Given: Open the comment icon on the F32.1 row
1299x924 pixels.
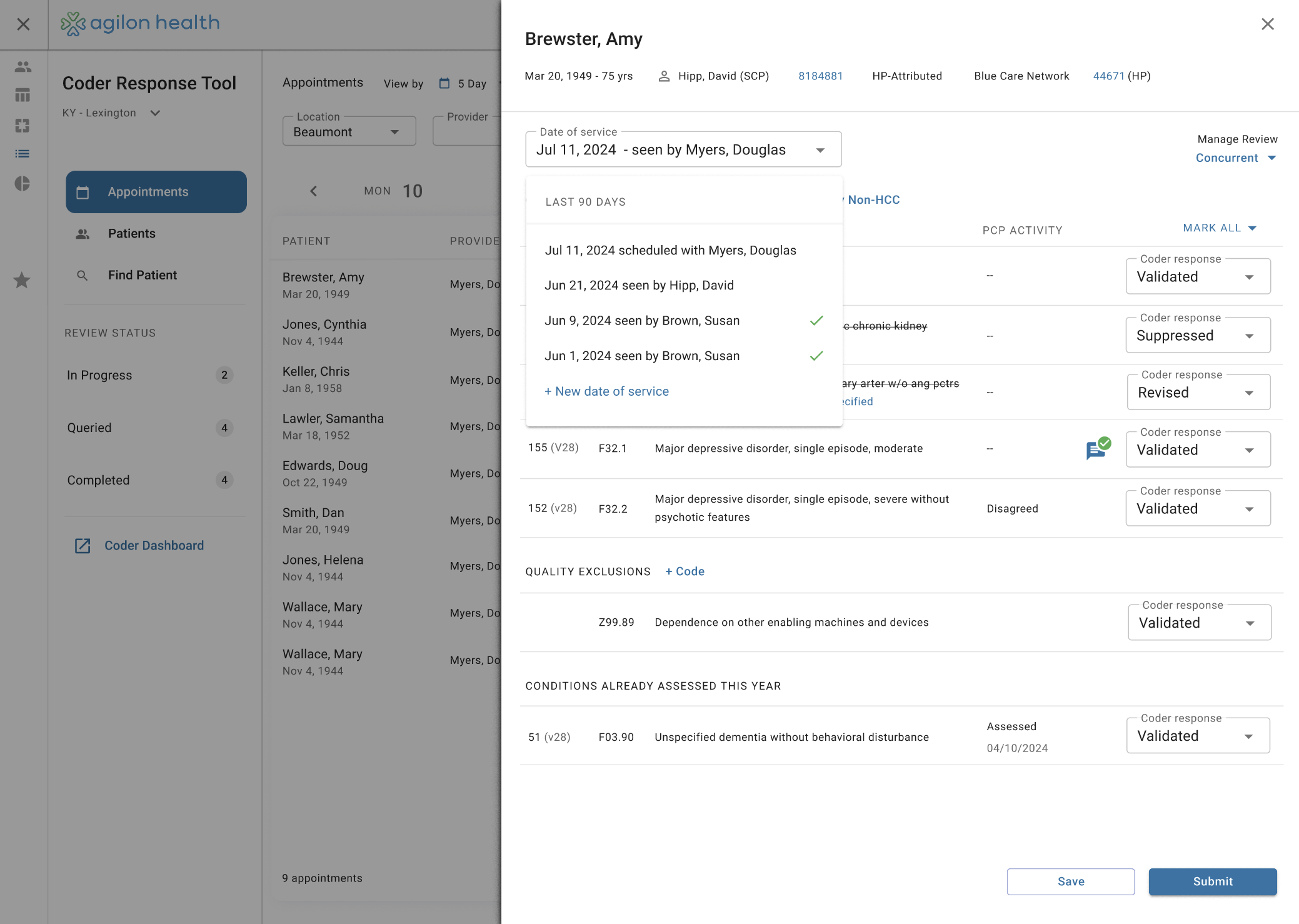Looking at the screenshot, I should [x=1098, y=448].
